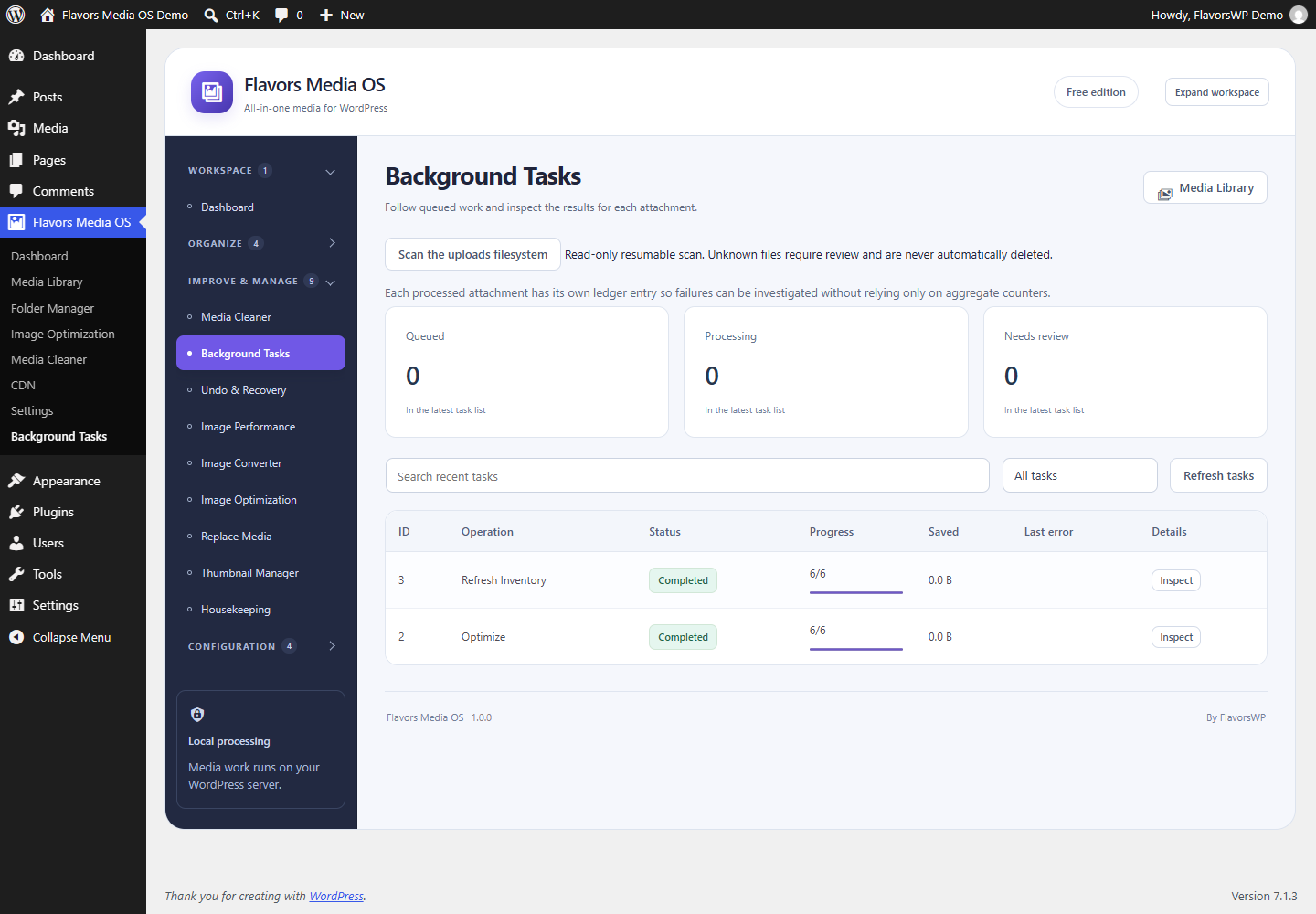Image resolution: width=1316 pixels, height=914 pixels.
Task: Click the Media icon in WP sidebar
Action: [x=16, y=128]
